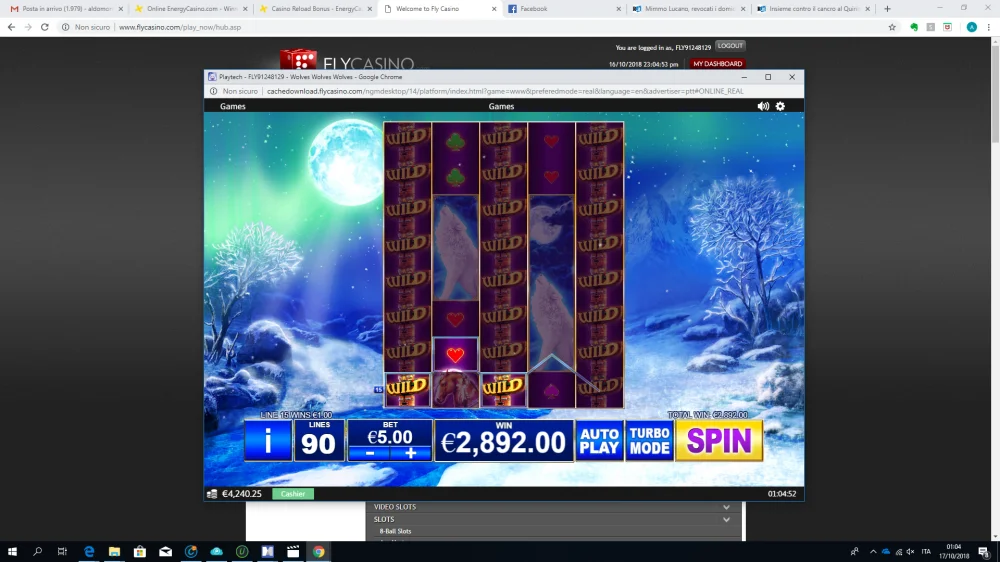
Task: Launch Microsoft Edge from taskbar
Action: (x=89, y=552)
